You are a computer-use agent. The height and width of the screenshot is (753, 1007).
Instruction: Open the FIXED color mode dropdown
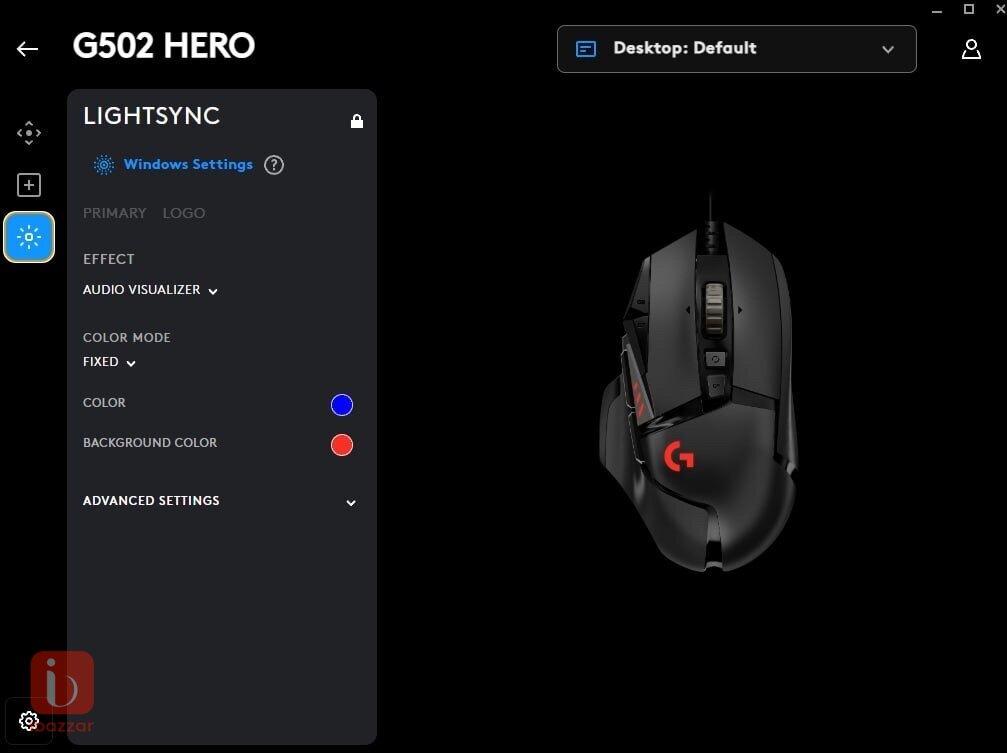pos(109,362)
